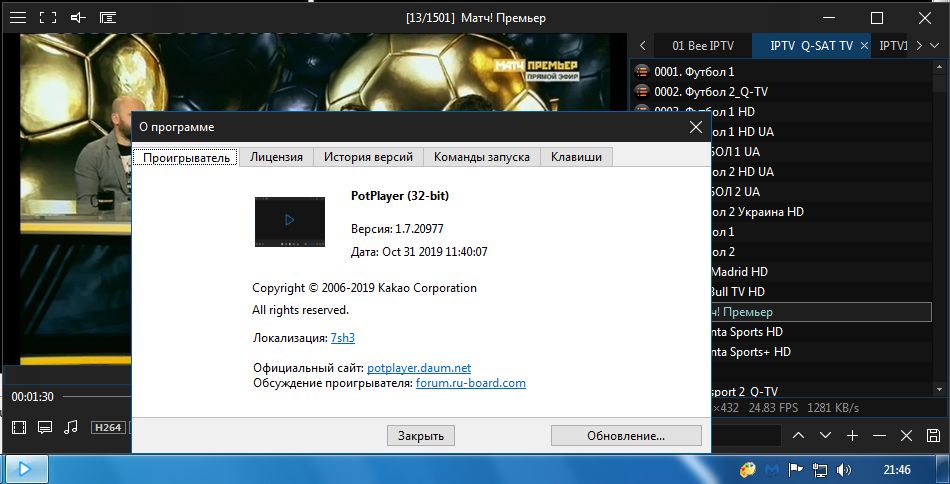The height and width of the screenshot is (484, 950).
Task: Click the fullscreen brackets icon in title bar
Action: click(x=47, y=17)
